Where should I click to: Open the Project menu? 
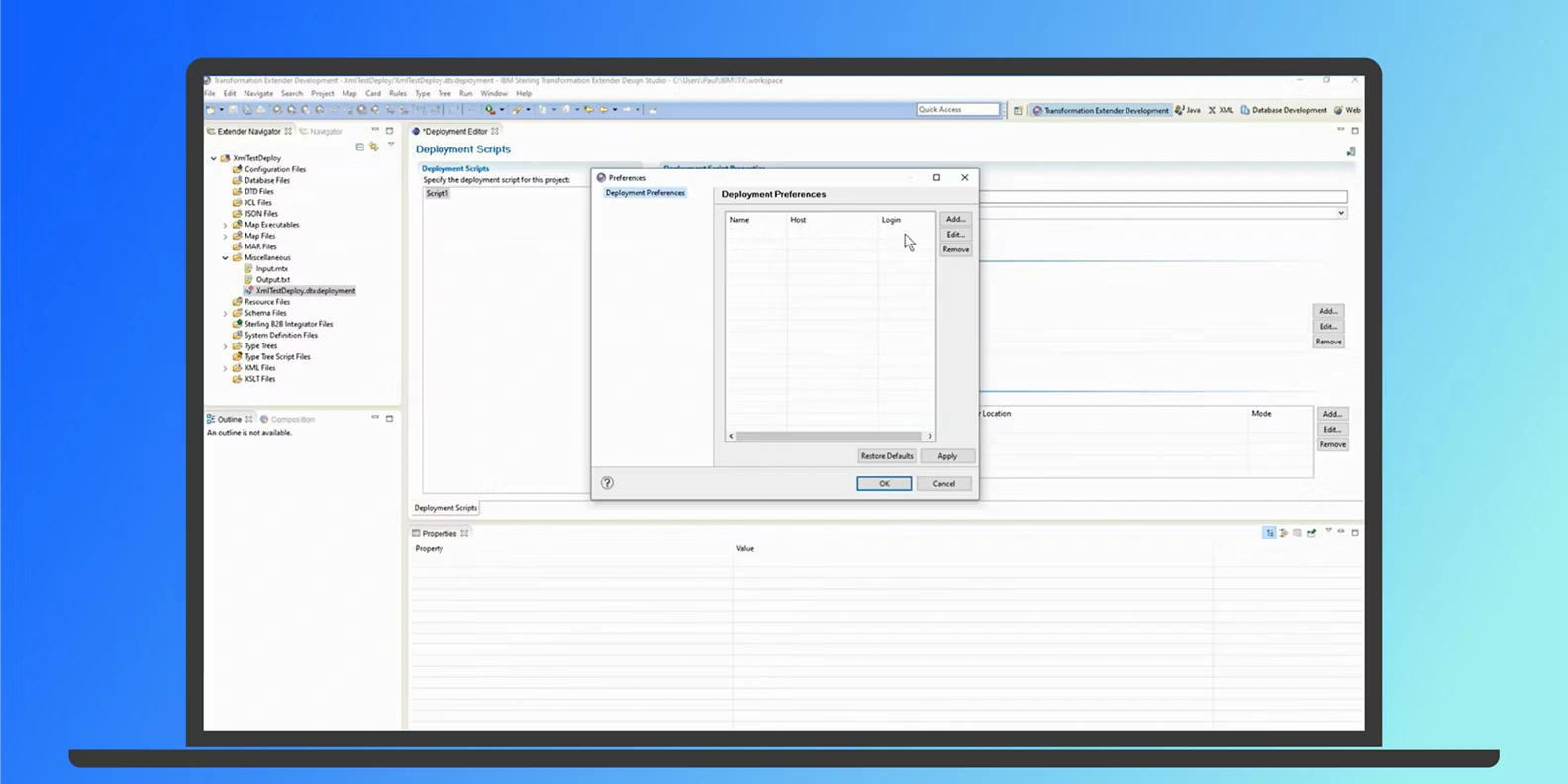[322, 94]
